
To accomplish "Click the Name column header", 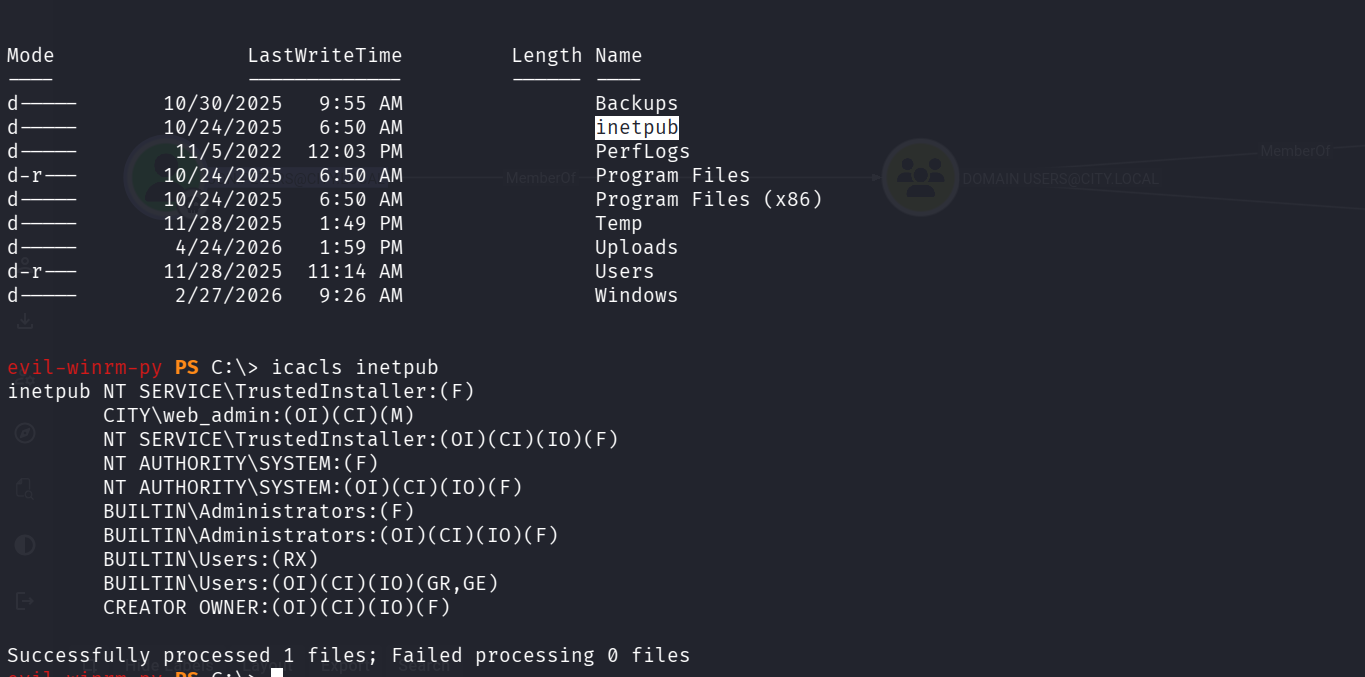I will pyautogui.click(x=618, y=55).
